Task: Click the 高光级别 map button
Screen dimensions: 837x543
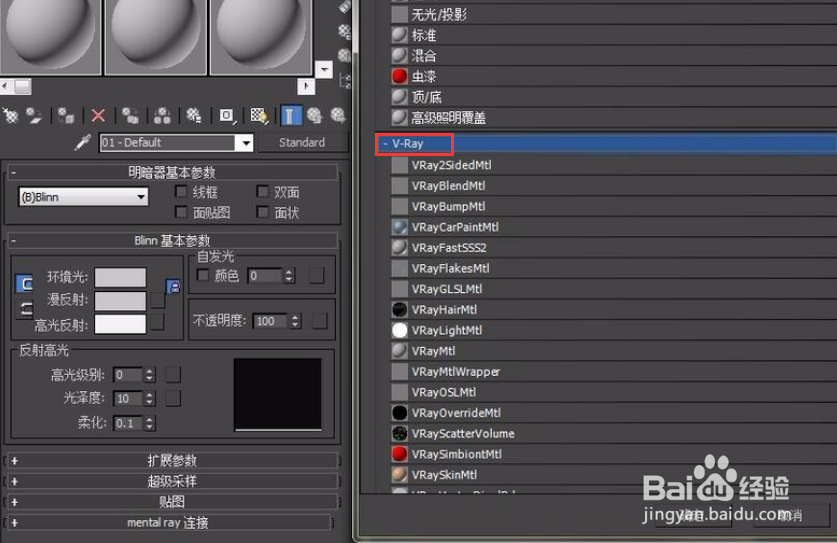Action: click(173, 375)
